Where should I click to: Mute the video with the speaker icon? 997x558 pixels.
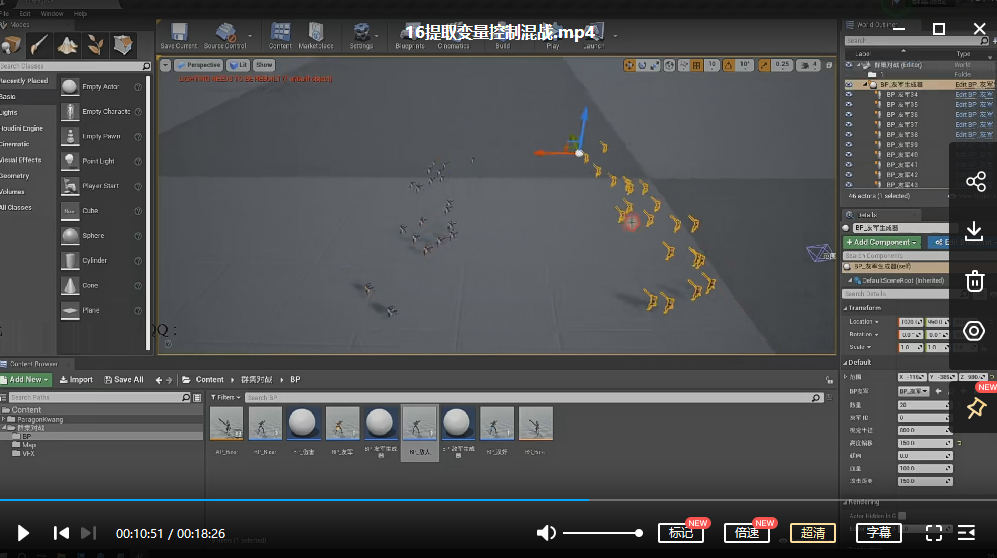click(x=546, y=533)
